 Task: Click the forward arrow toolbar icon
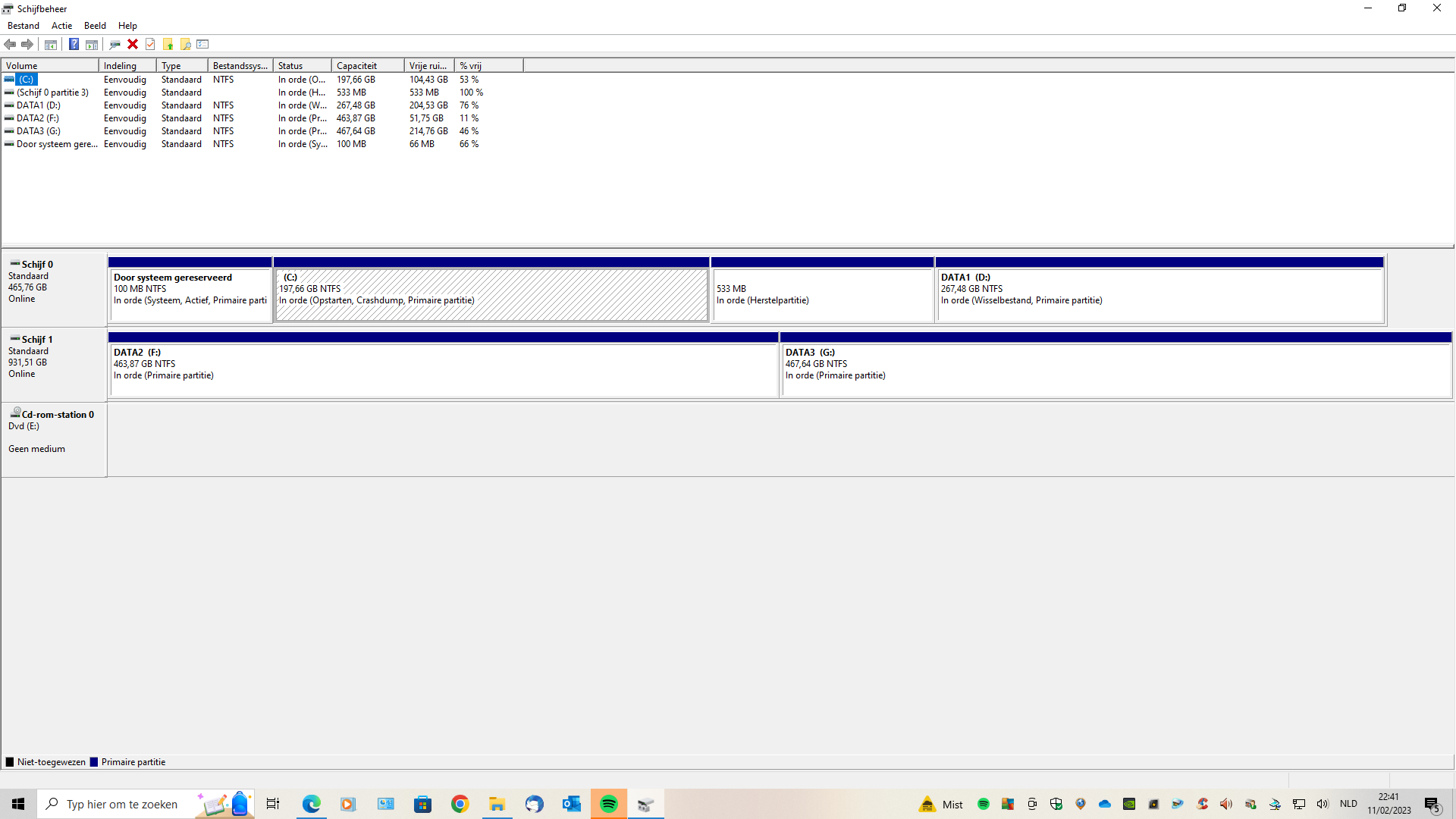27,44
